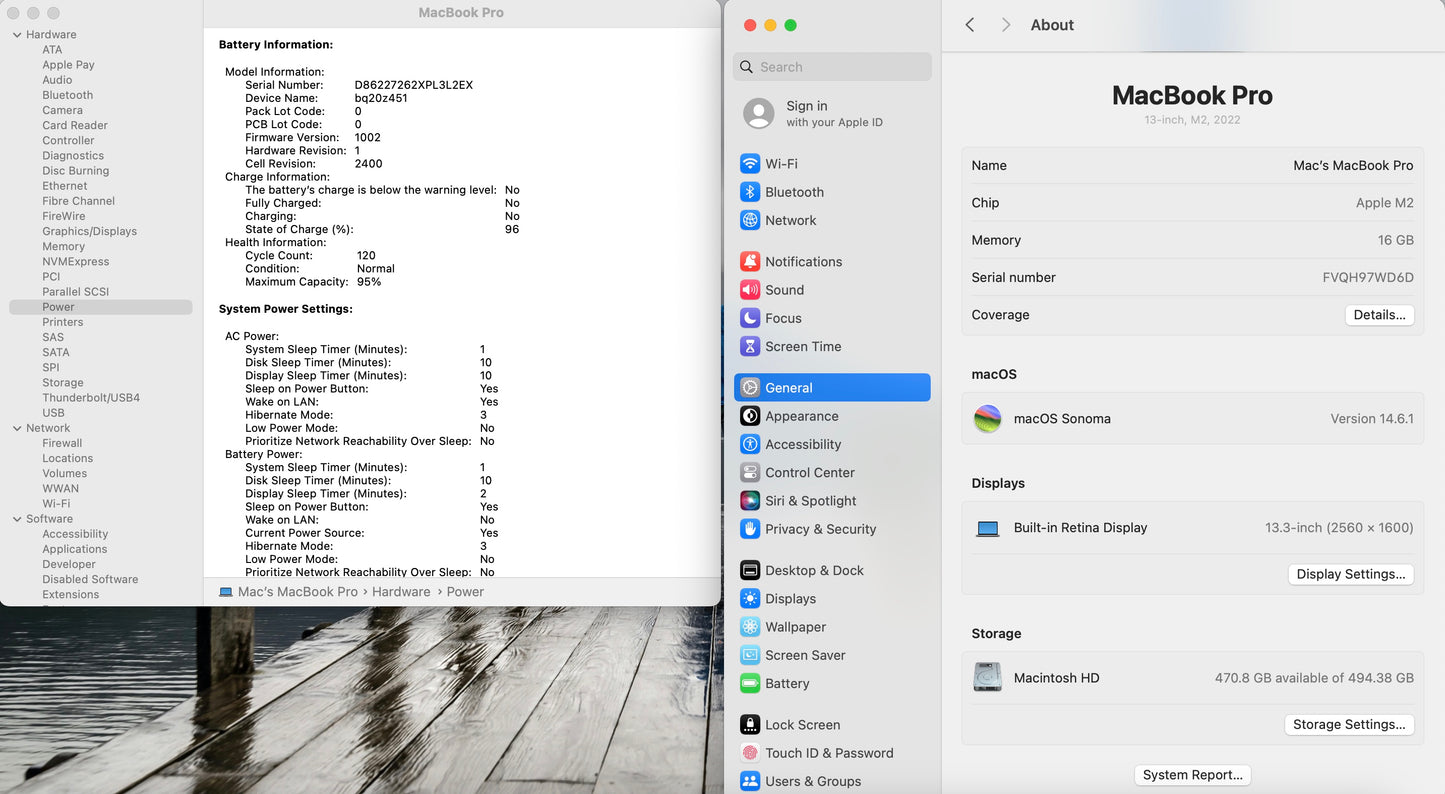
Task: Open Display Settings button
Action: (x=1351, y=574)
